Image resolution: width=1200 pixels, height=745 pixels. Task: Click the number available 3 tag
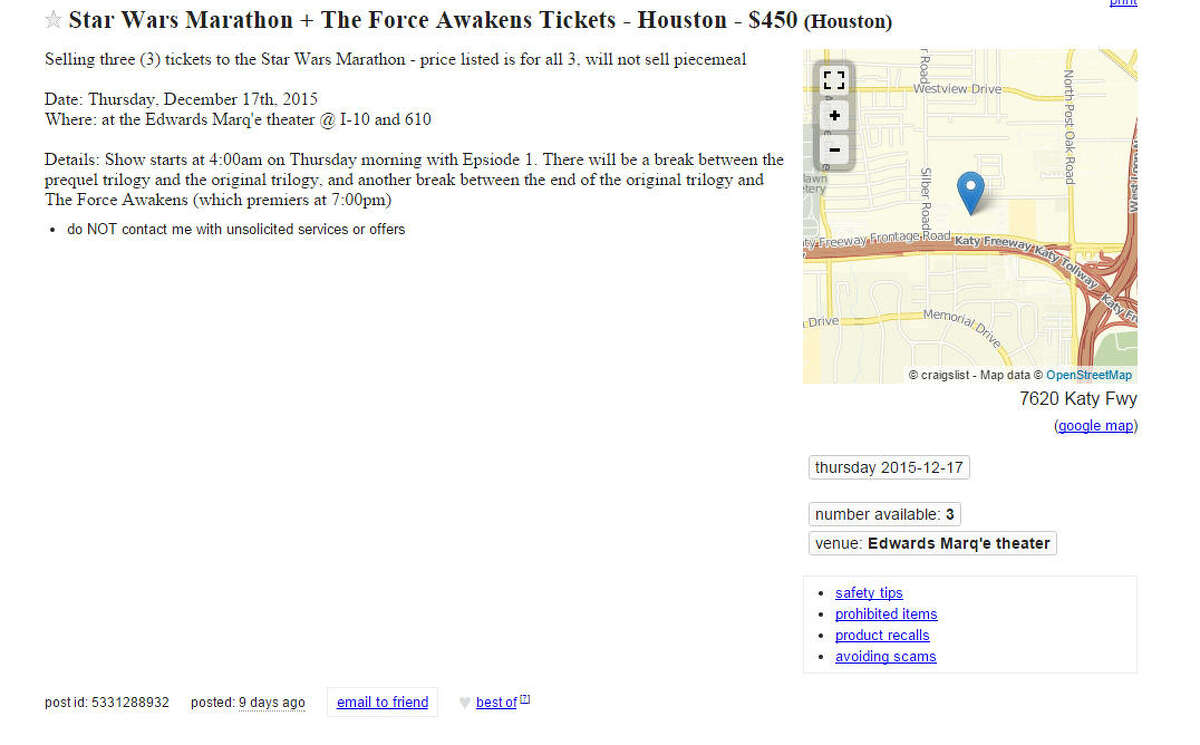point(884,515)
